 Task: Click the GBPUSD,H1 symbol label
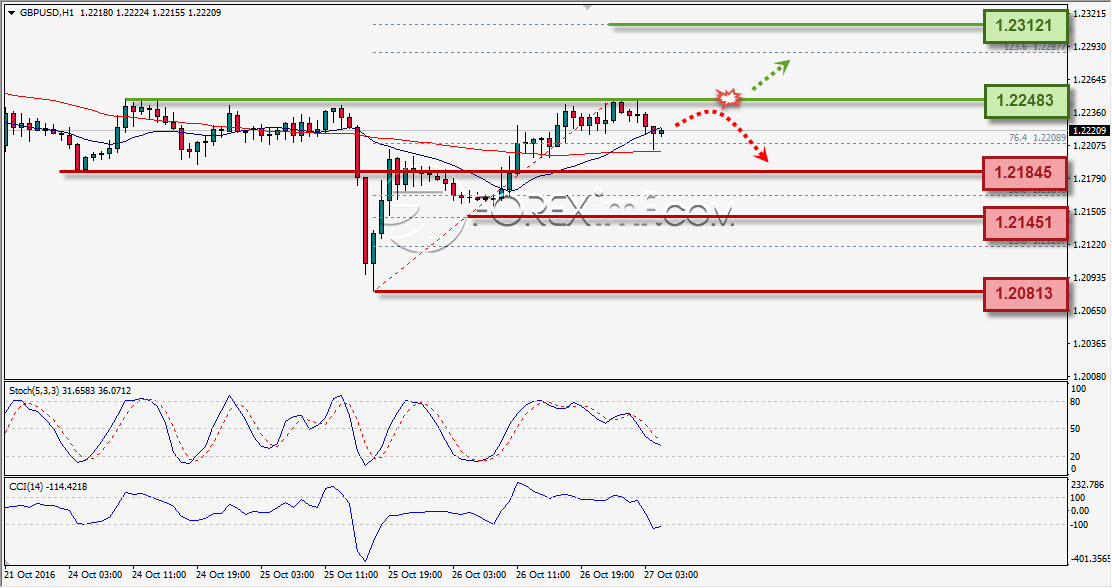[x=47, y=13]
